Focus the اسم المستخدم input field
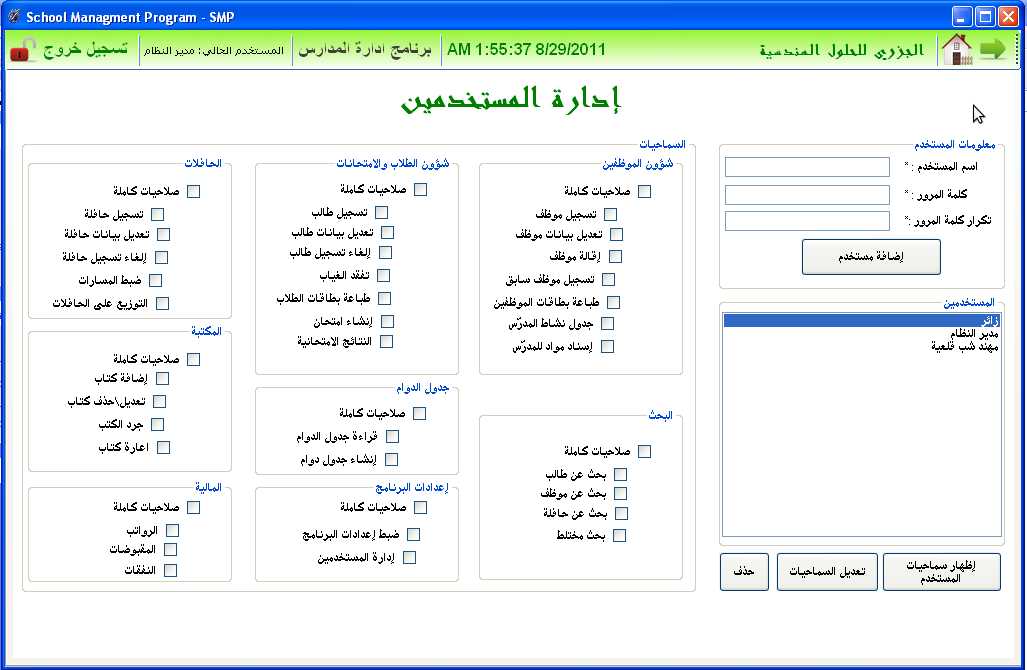 click(807, 167)
